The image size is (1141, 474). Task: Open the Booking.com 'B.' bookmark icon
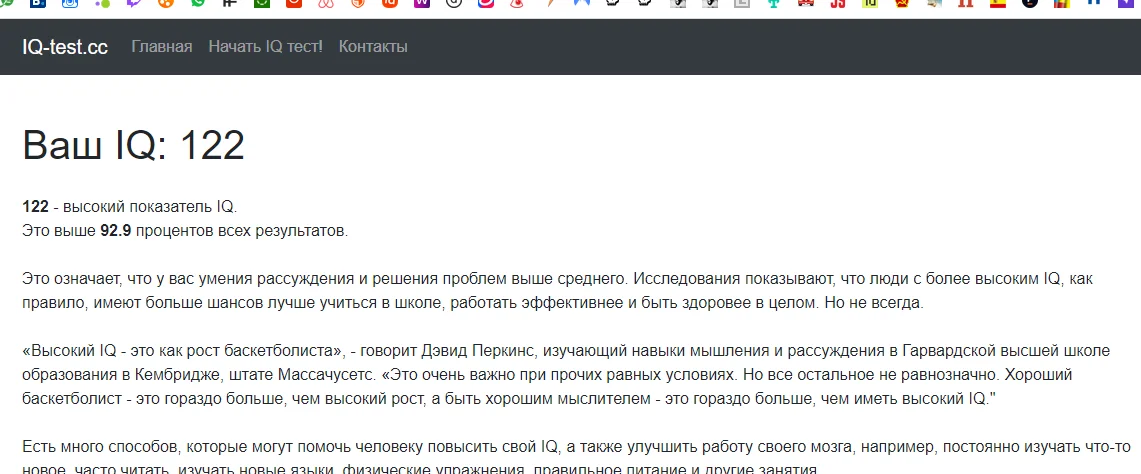coord(39,3)
